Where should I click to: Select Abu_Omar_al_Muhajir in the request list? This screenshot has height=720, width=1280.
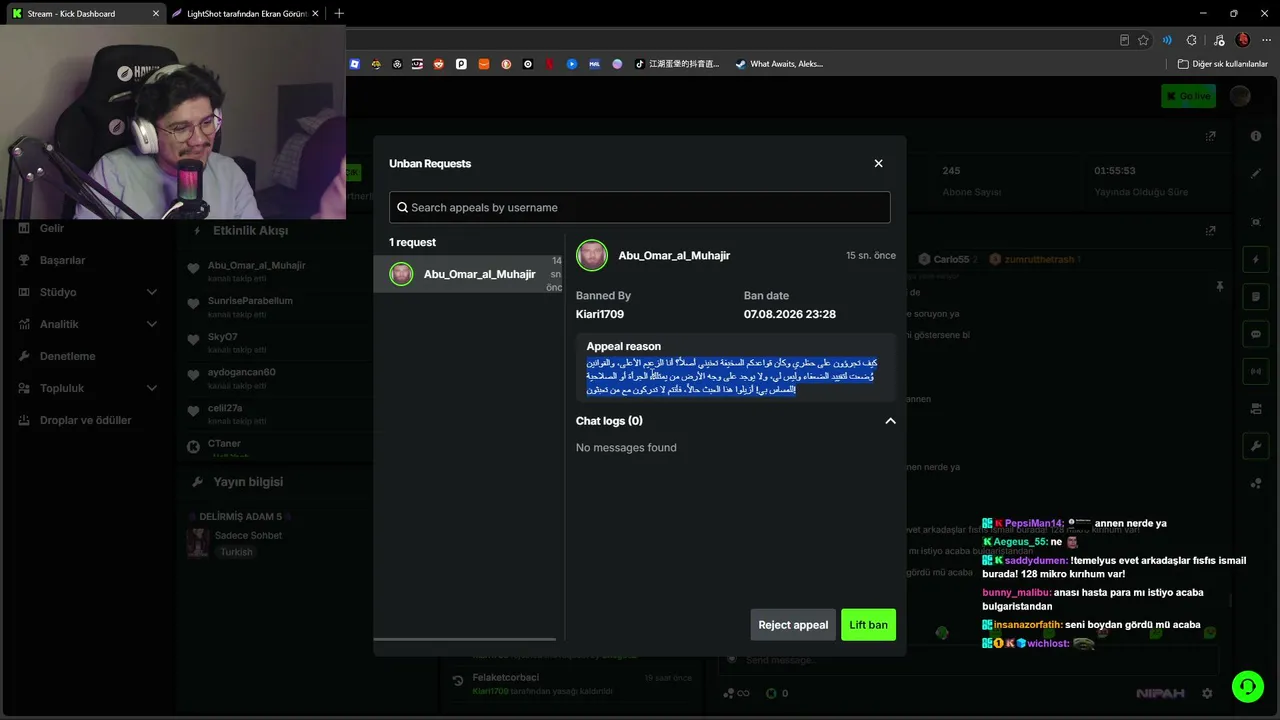(x=469, y=274)
